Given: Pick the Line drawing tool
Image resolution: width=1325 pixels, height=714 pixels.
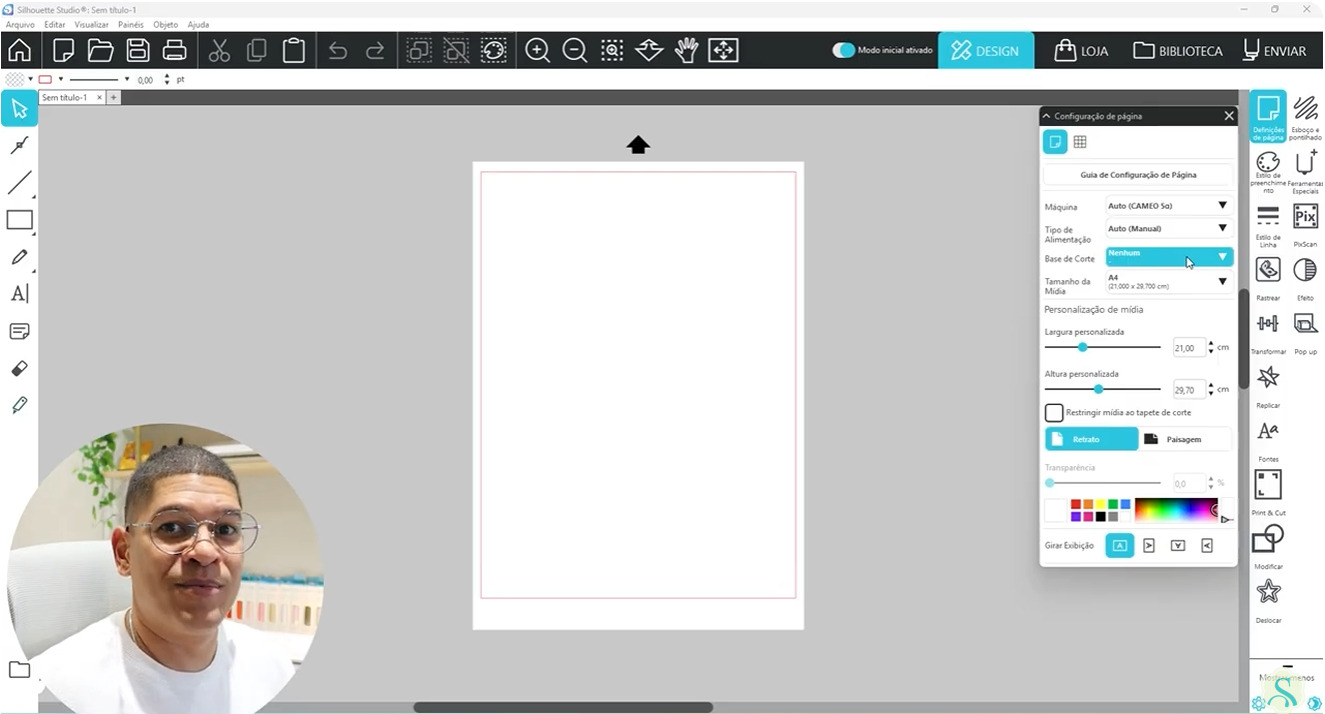Looking at the screenshot, I should 19,183.
